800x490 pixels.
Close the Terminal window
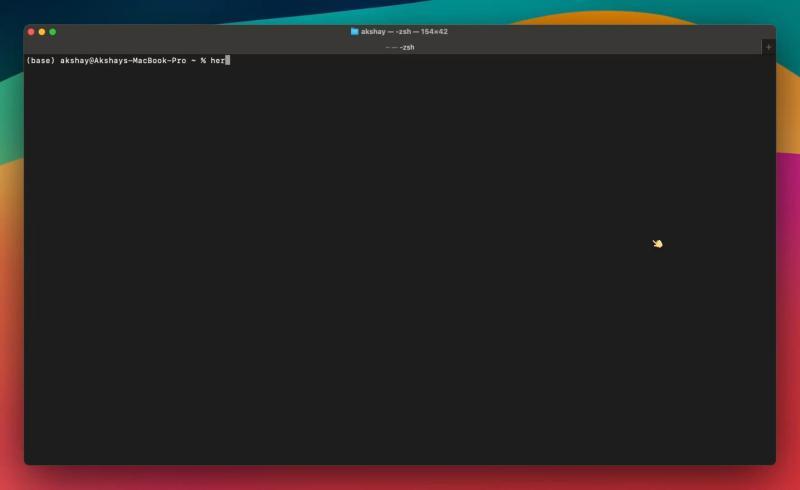point(31,32)
